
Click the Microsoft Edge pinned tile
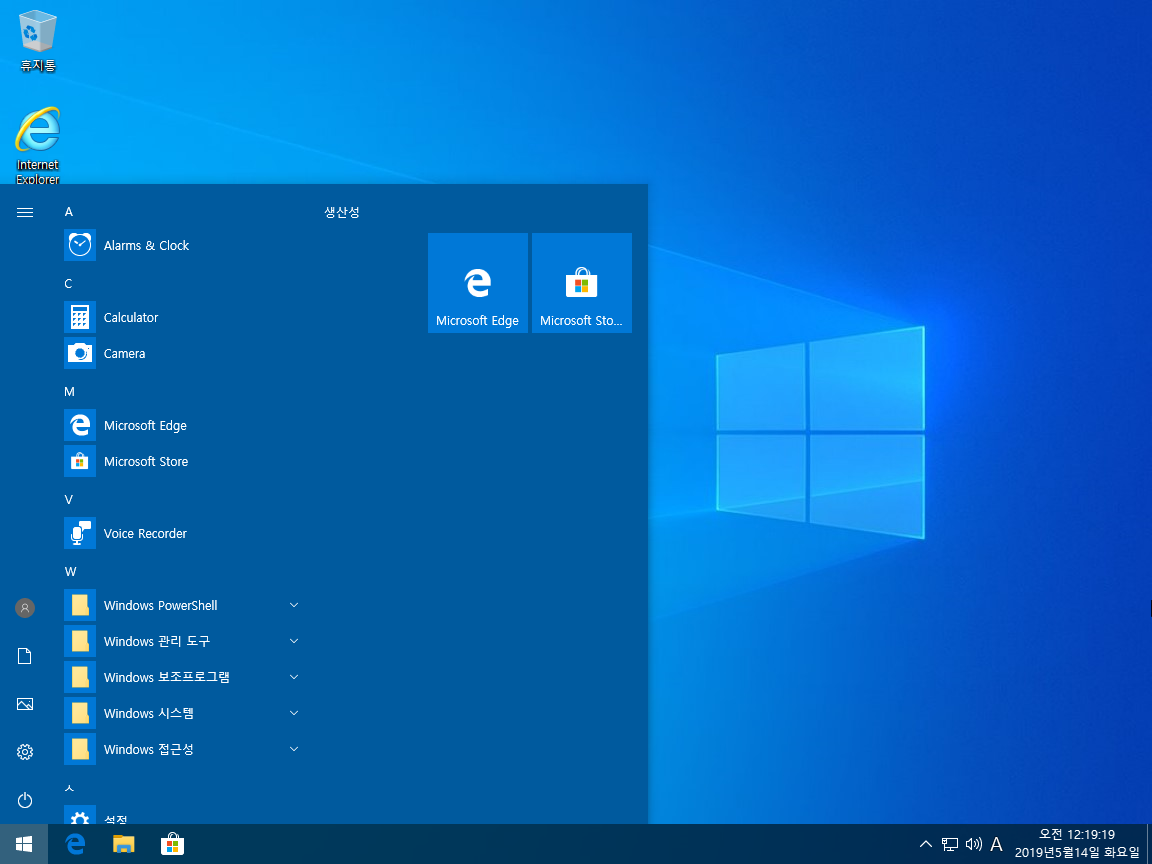click(x=478, y=283)
